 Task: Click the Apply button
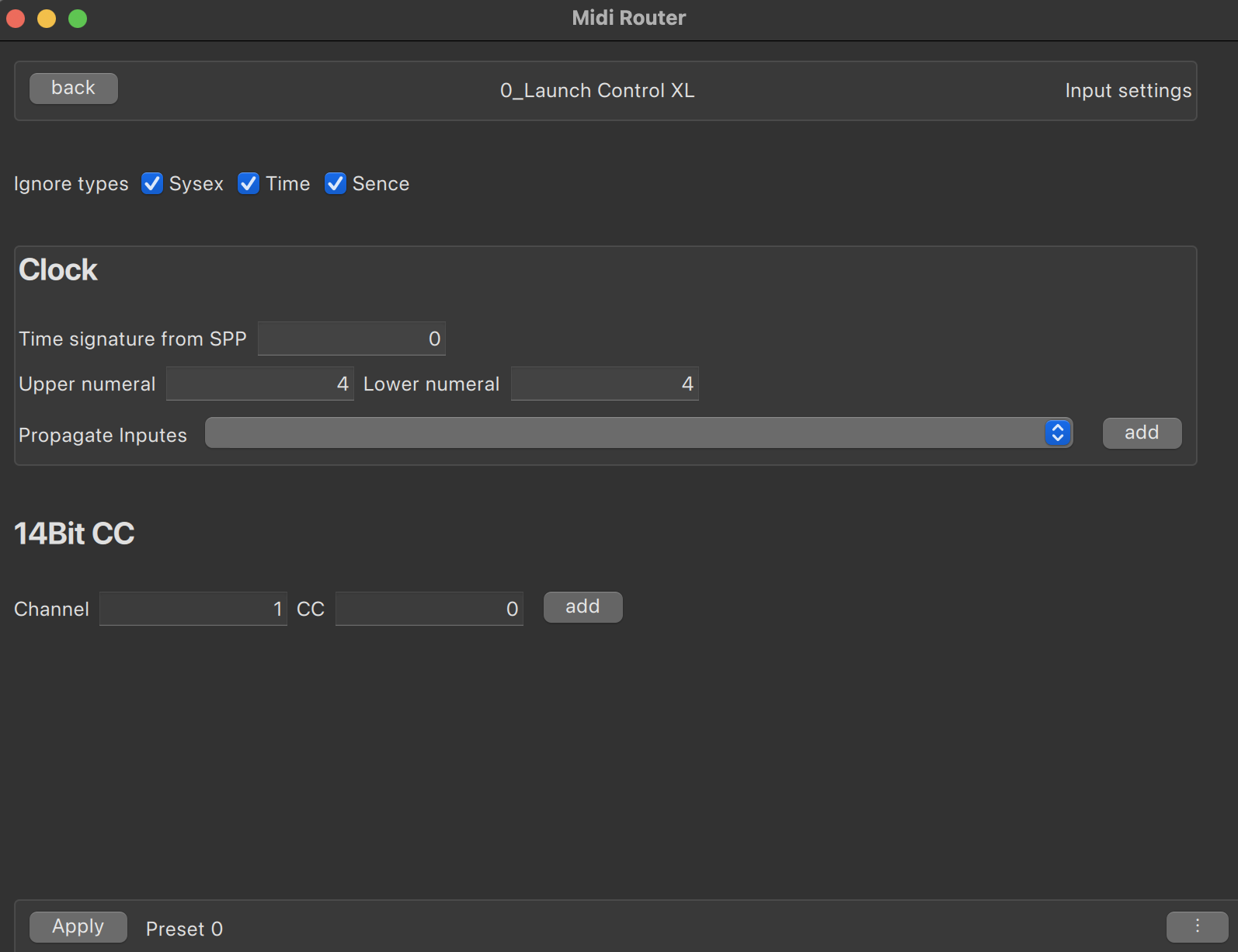[78, 926]
